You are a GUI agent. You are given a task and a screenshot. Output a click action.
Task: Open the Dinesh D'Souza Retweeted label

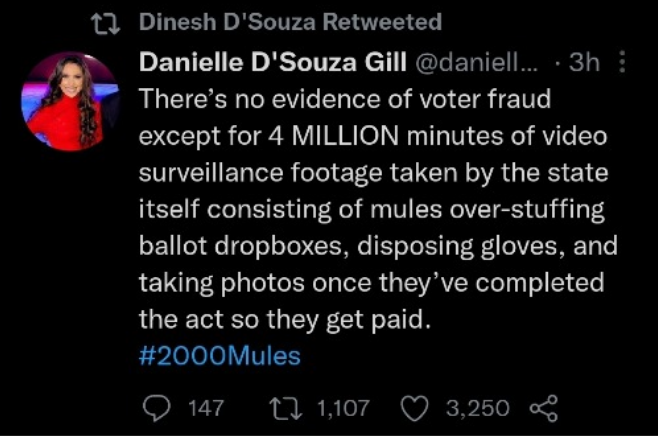pos(290,22)
